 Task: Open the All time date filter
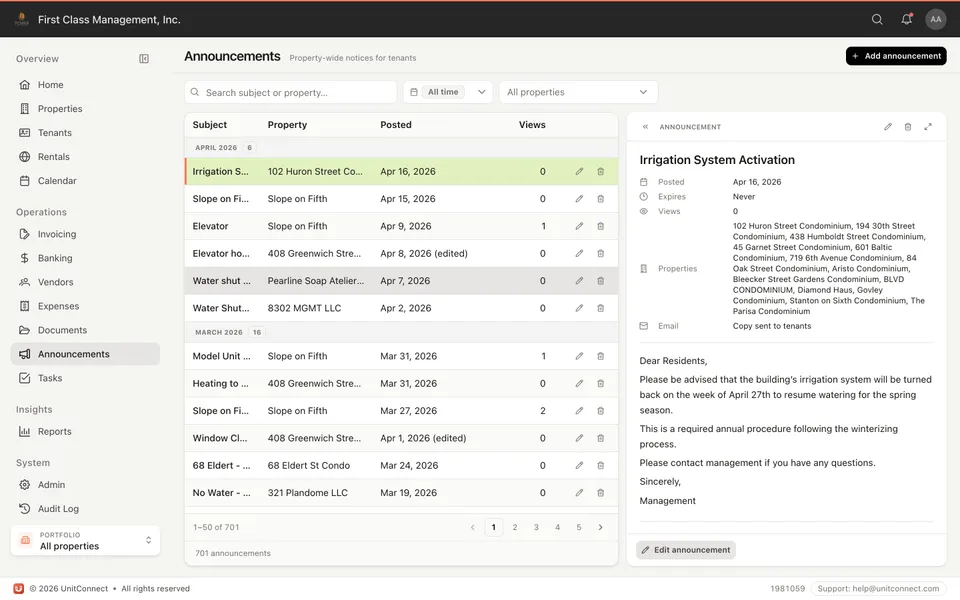click(x=448, y=92)
